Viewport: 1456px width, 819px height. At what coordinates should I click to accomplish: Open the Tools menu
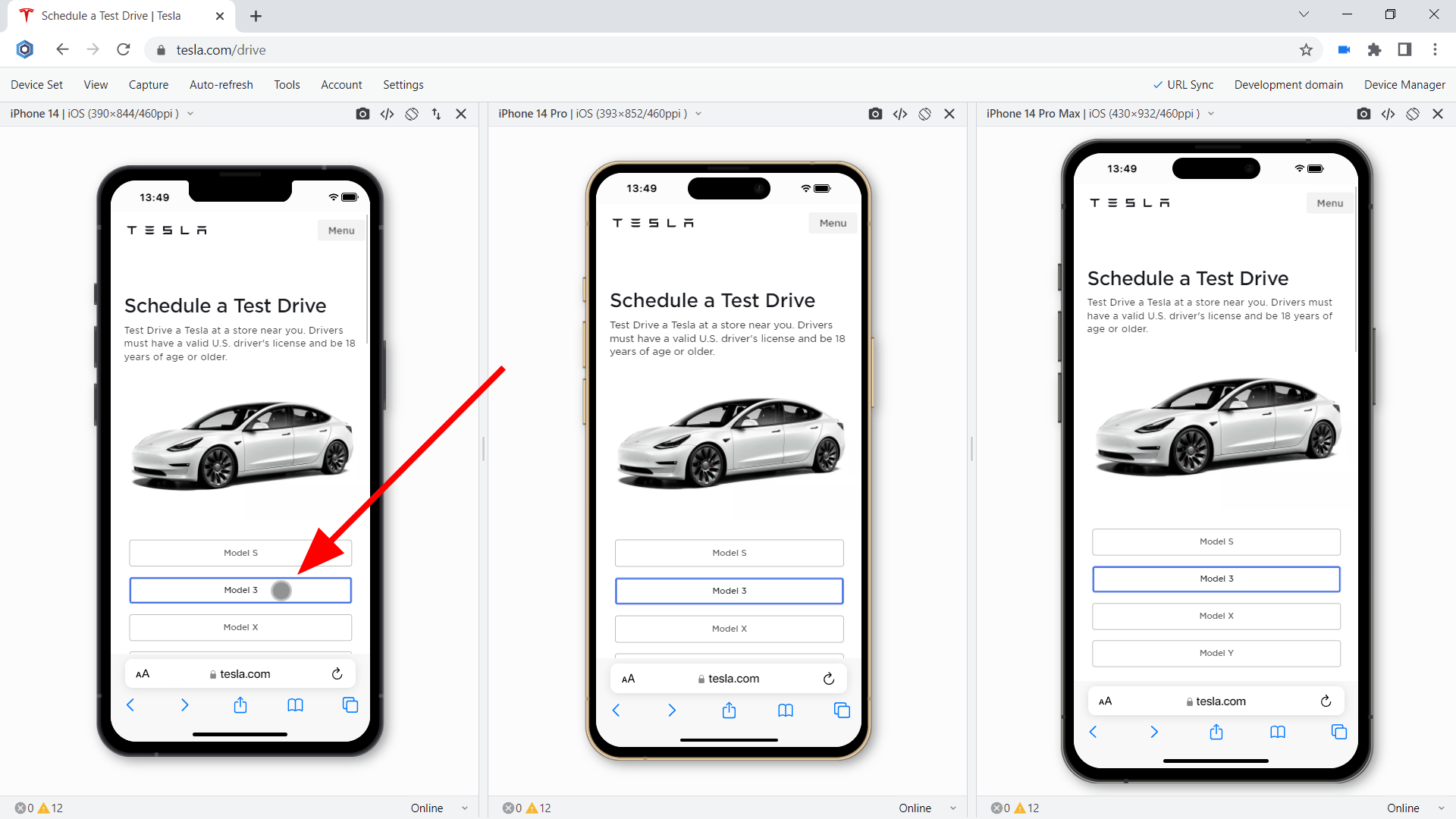tap(287, 85)
